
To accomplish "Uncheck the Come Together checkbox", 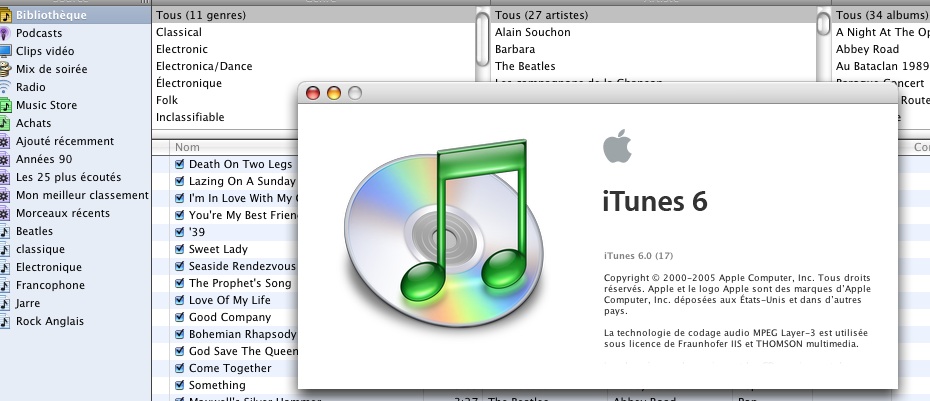I will 180,368.
